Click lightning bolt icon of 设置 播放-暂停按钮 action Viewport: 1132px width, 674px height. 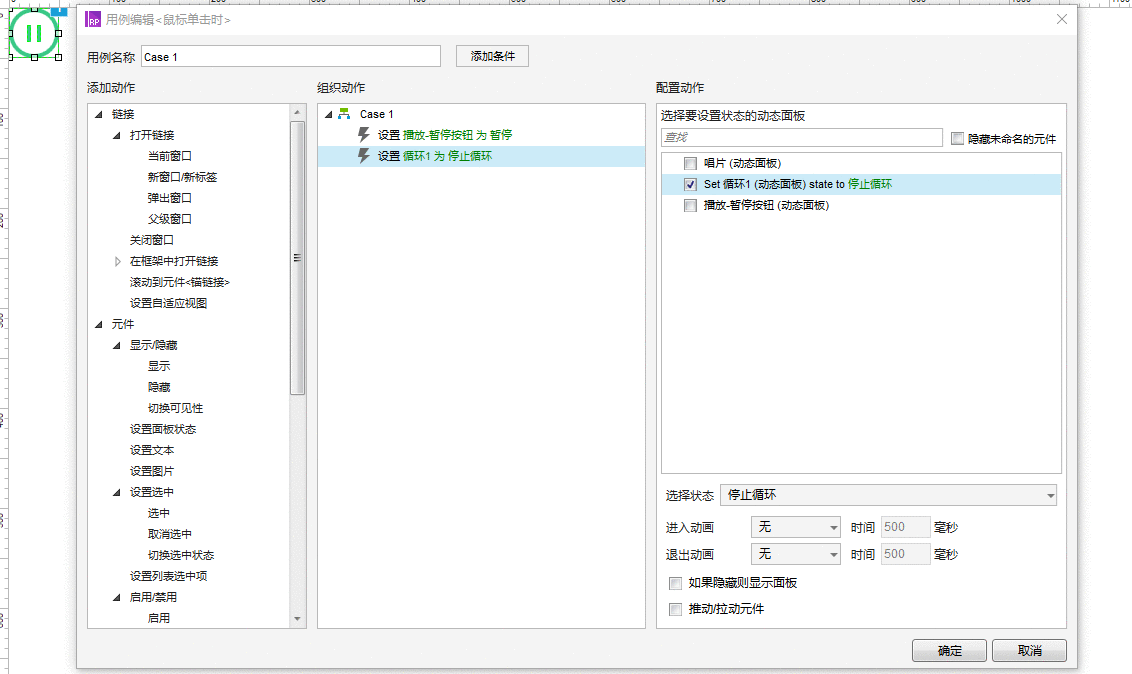click(x=364, y=135)
